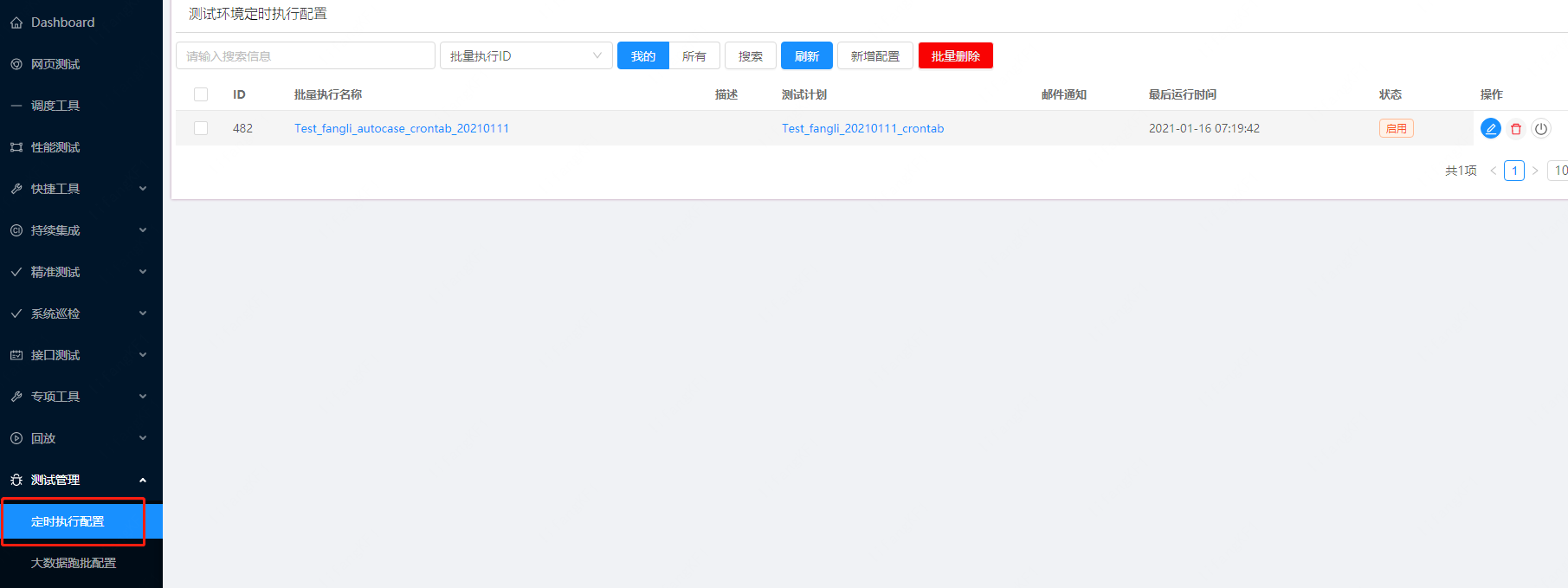Screen dimensions: 1568x588
Task: Select 定时执行配置 submenu item
Action: (81, 521)
